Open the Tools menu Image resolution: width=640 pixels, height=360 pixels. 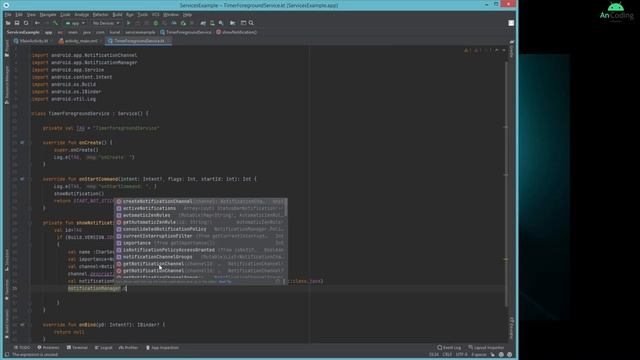click(142, 15)
